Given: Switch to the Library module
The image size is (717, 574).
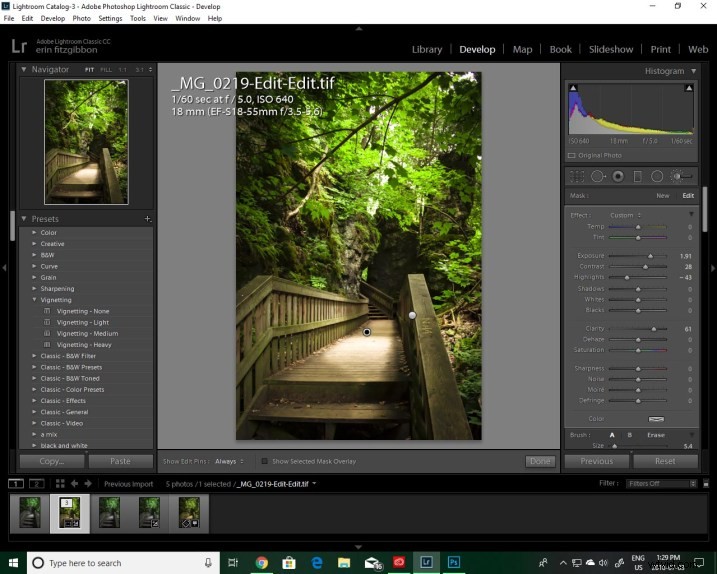Looking at the screenshot, I should coord(427,49).
